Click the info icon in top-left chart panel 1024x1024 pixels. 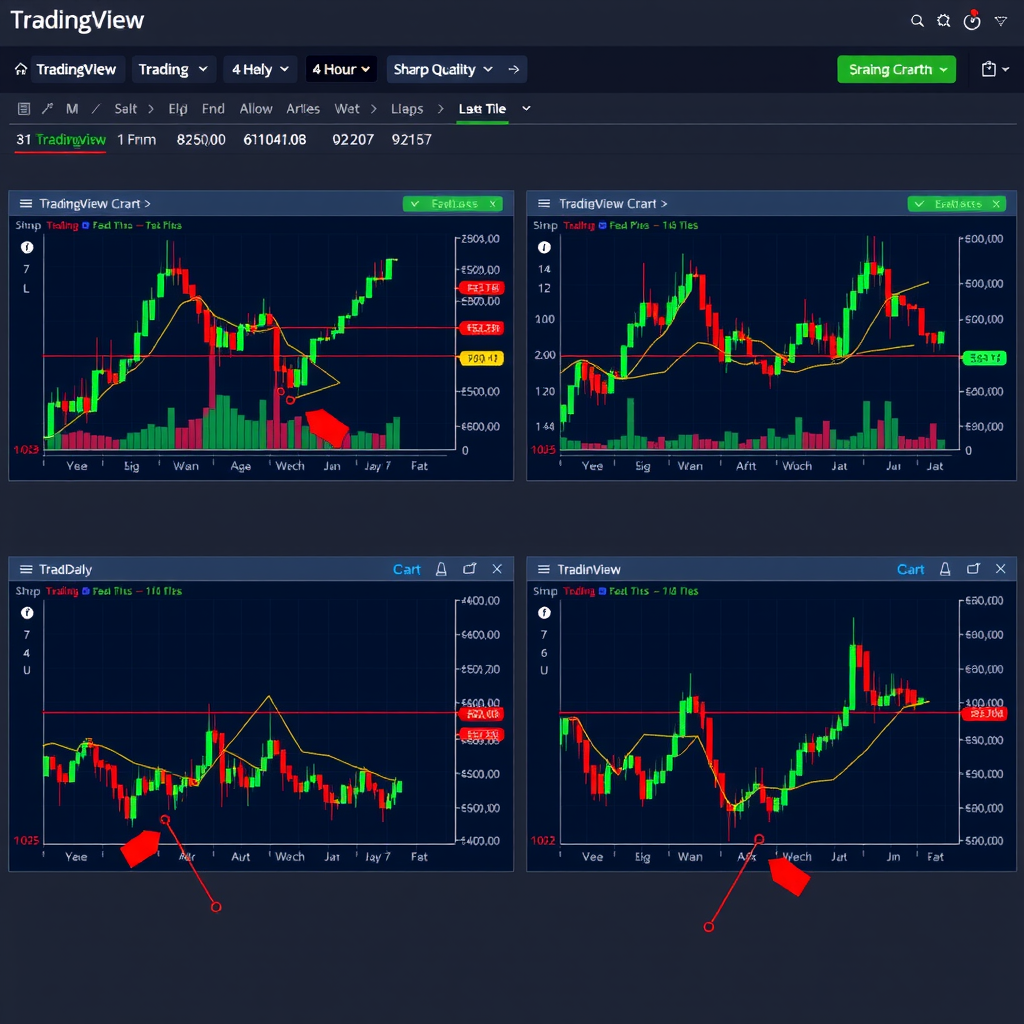click(27, 248)
